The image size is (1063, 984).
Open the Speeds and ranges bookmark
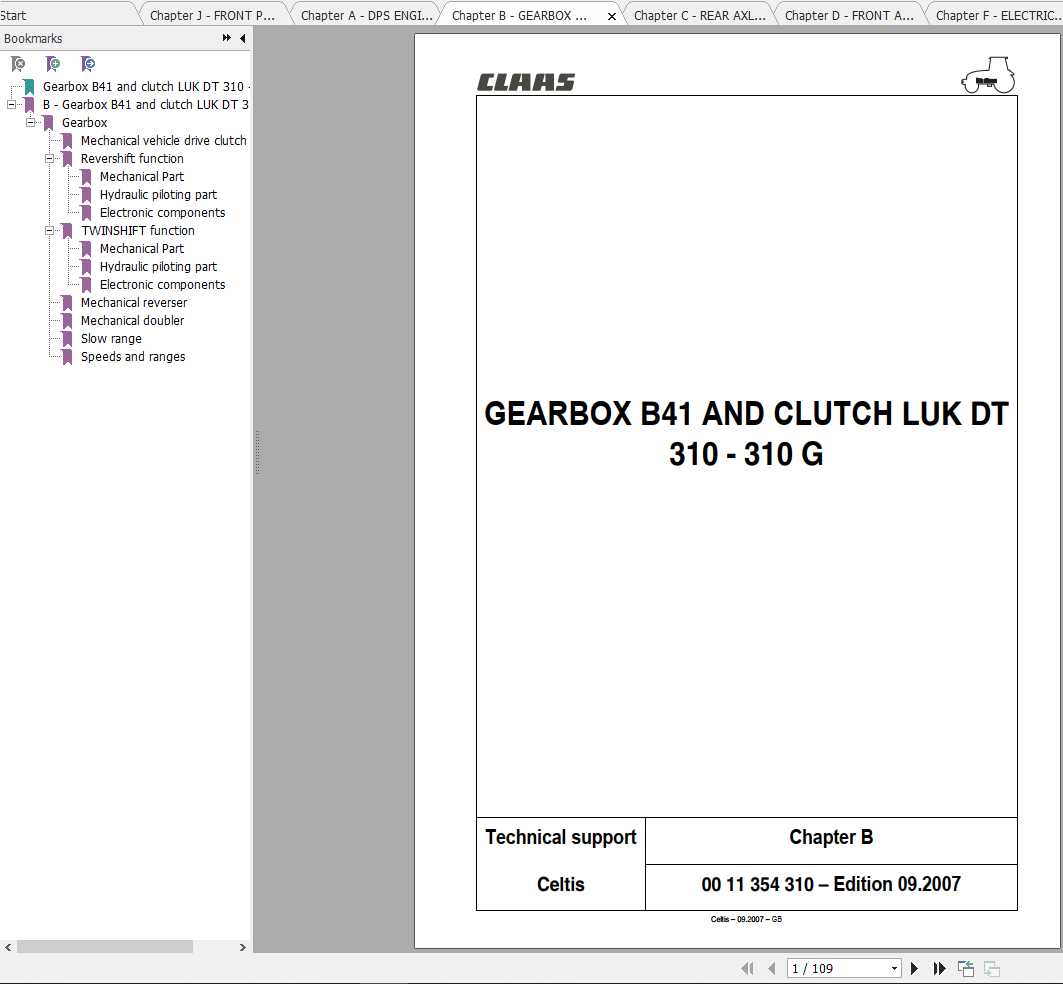tap(133, 357)
